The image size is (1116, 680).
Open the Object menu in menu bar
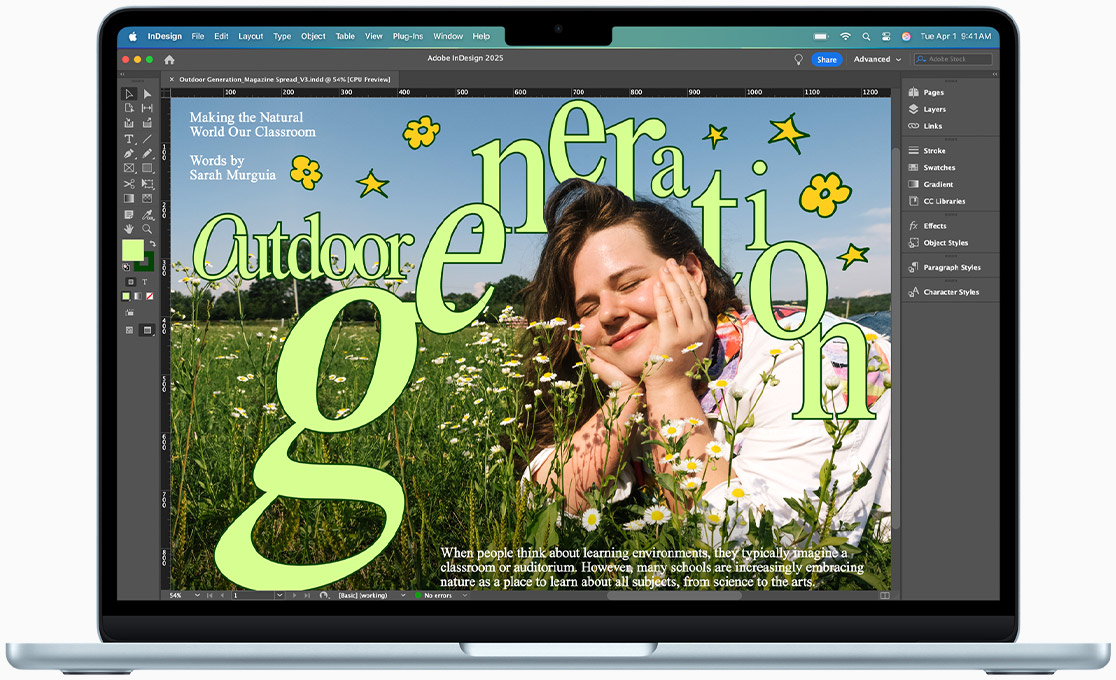click(313, 36)
